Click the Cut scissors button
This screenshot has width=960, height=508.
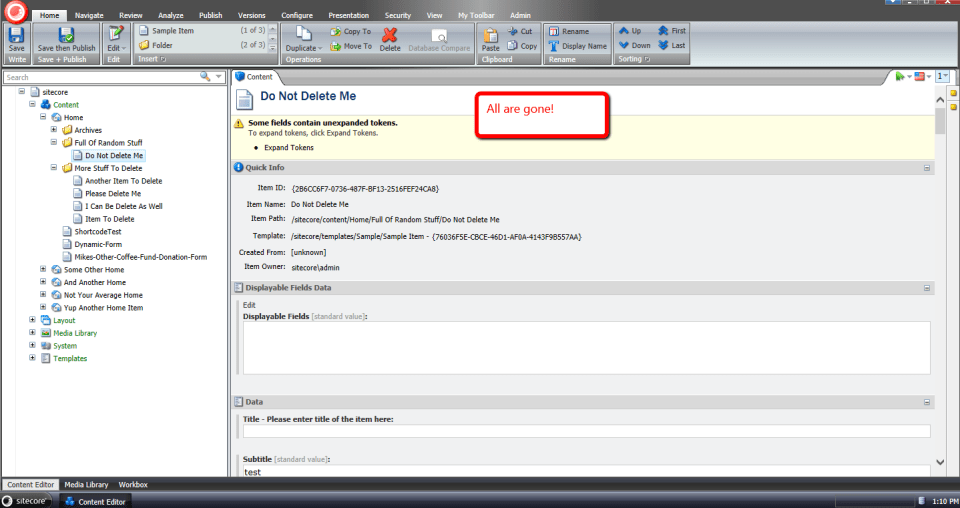(519, 31)
